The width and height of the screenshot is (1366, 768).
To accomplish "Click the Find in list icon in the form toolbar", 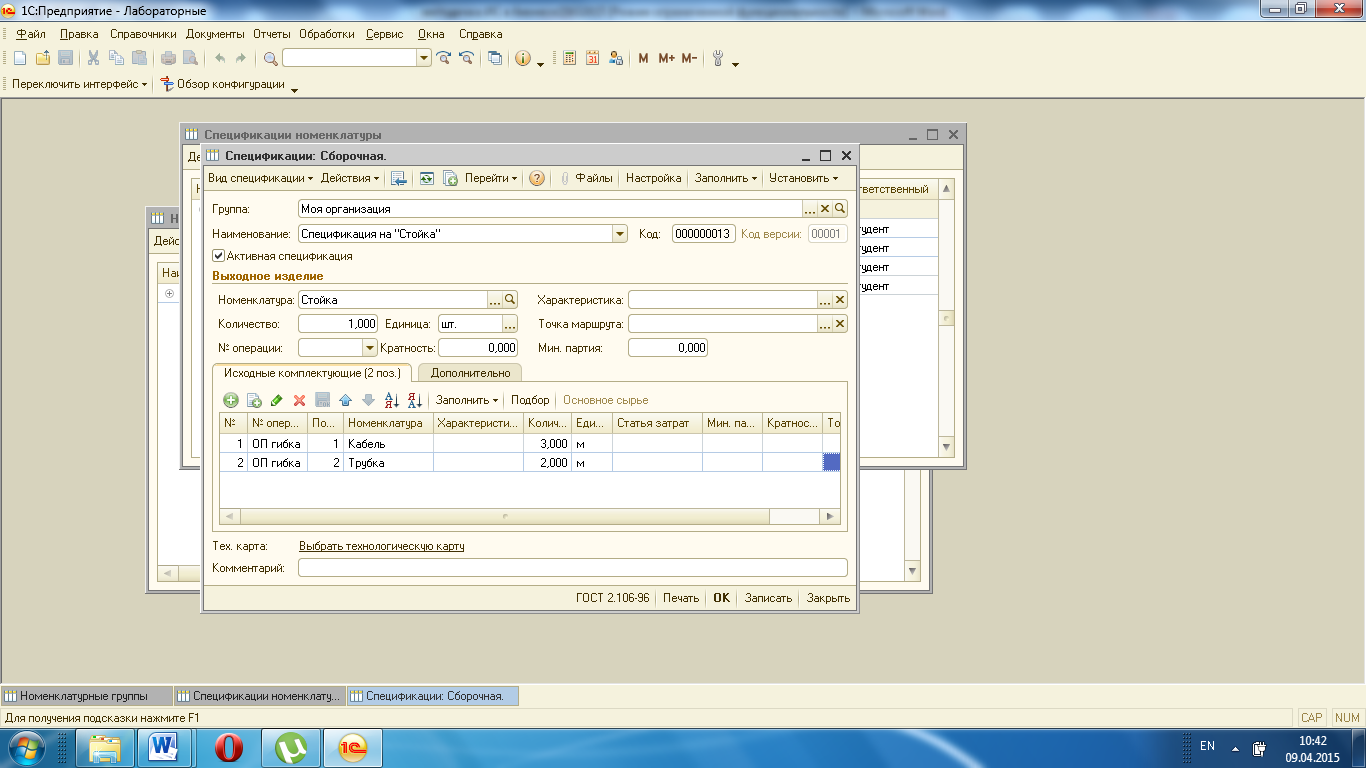I will click(x=399, y=178).
